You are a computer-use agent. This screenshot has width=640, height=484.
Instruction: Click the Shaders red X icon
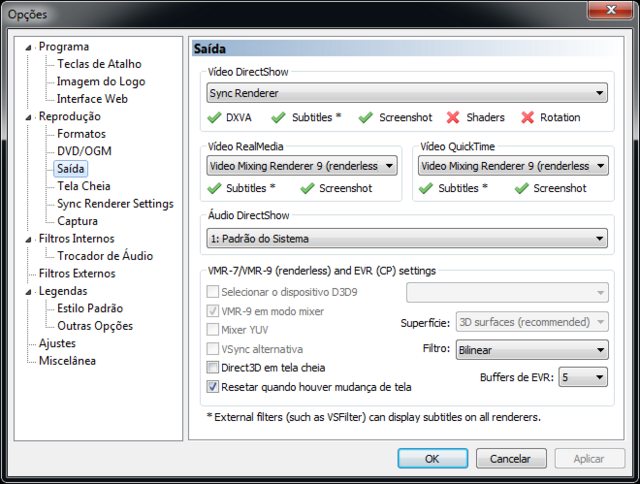coord(453,118)
